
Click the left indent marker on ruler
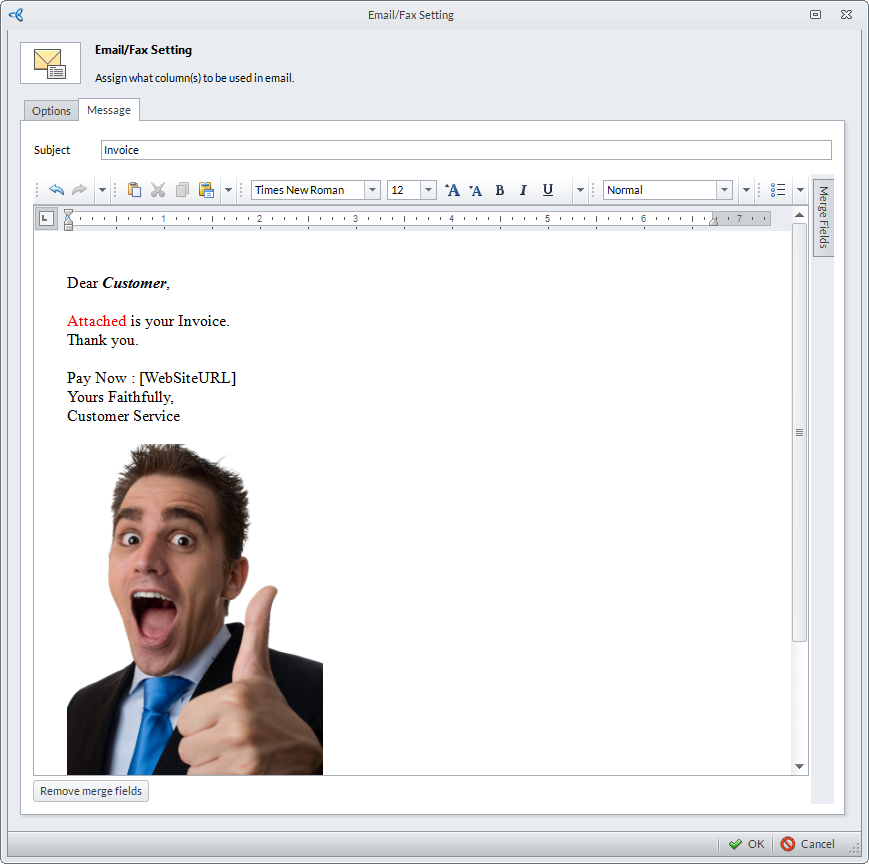pos(68,225)
